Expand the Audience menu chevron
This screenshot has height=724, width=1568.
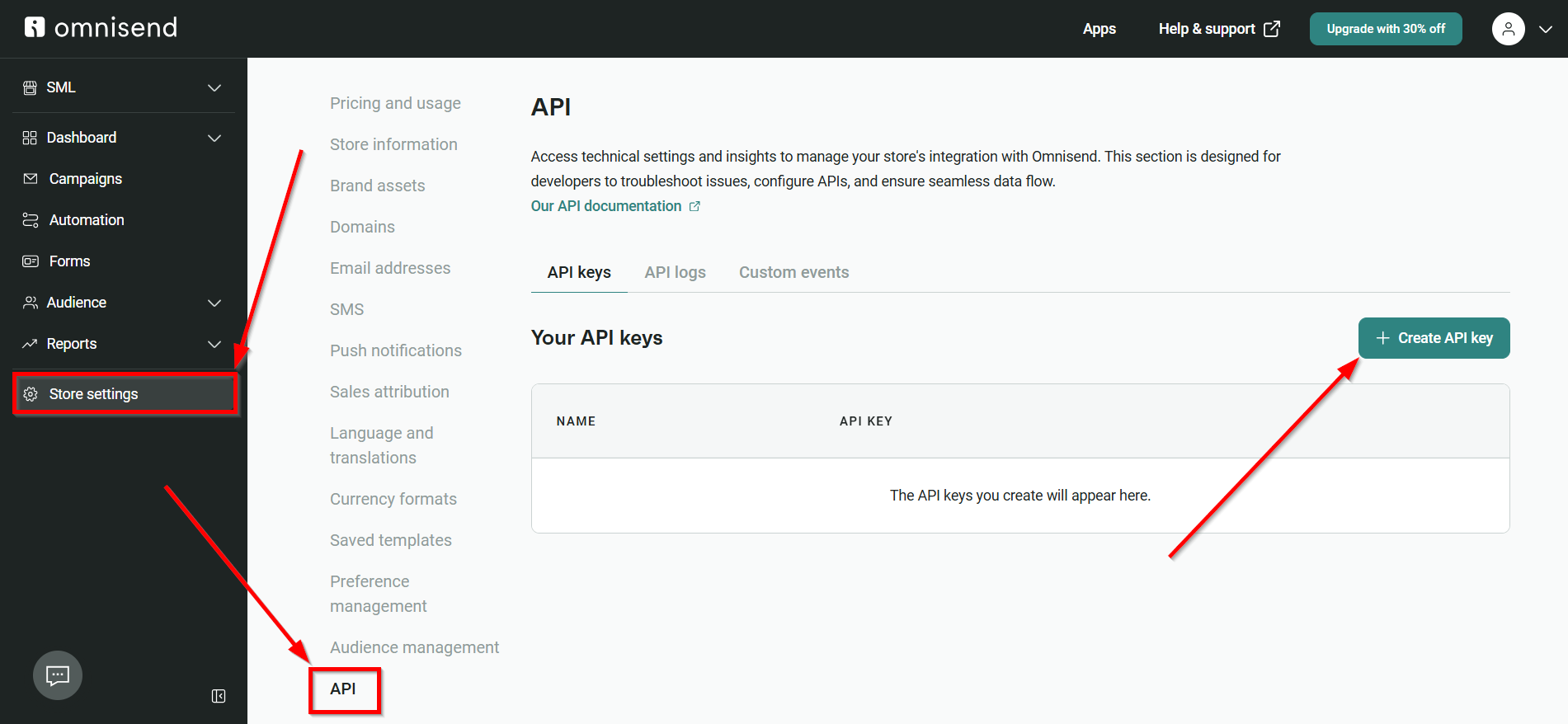214,303
